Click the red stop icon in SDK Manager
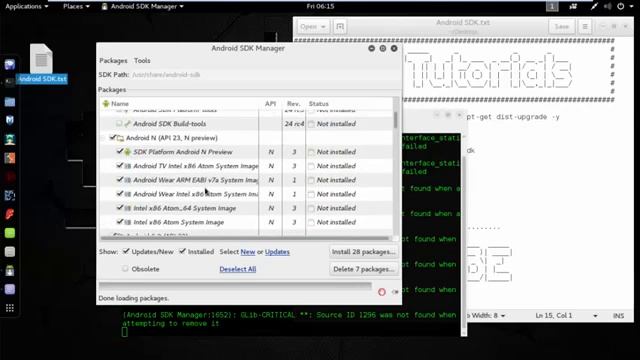 pos(382,292)
